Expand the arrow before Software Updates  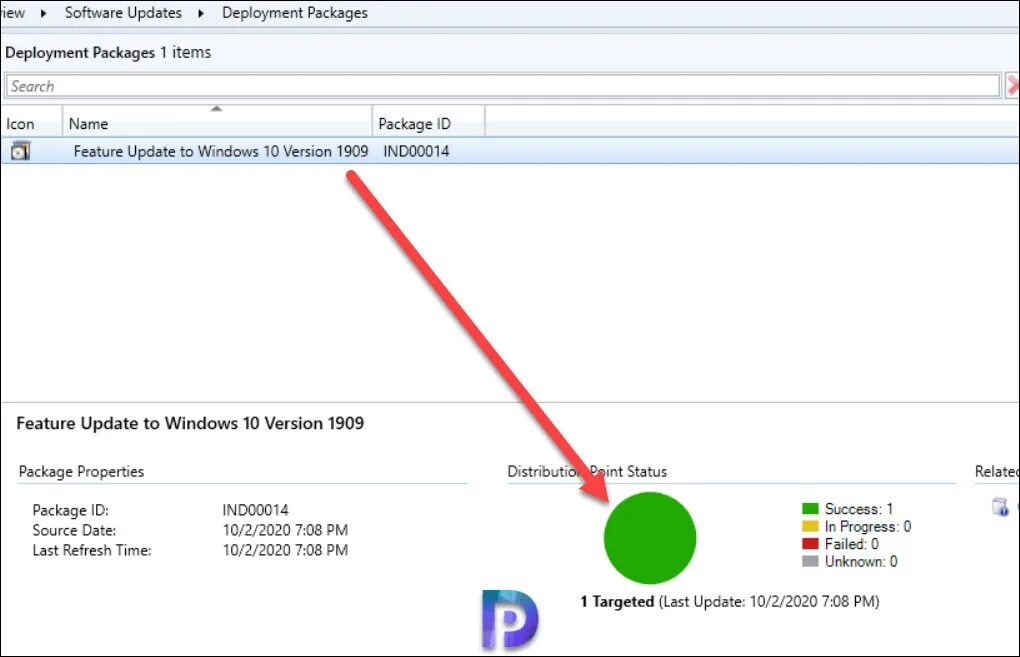pos(44,13)
